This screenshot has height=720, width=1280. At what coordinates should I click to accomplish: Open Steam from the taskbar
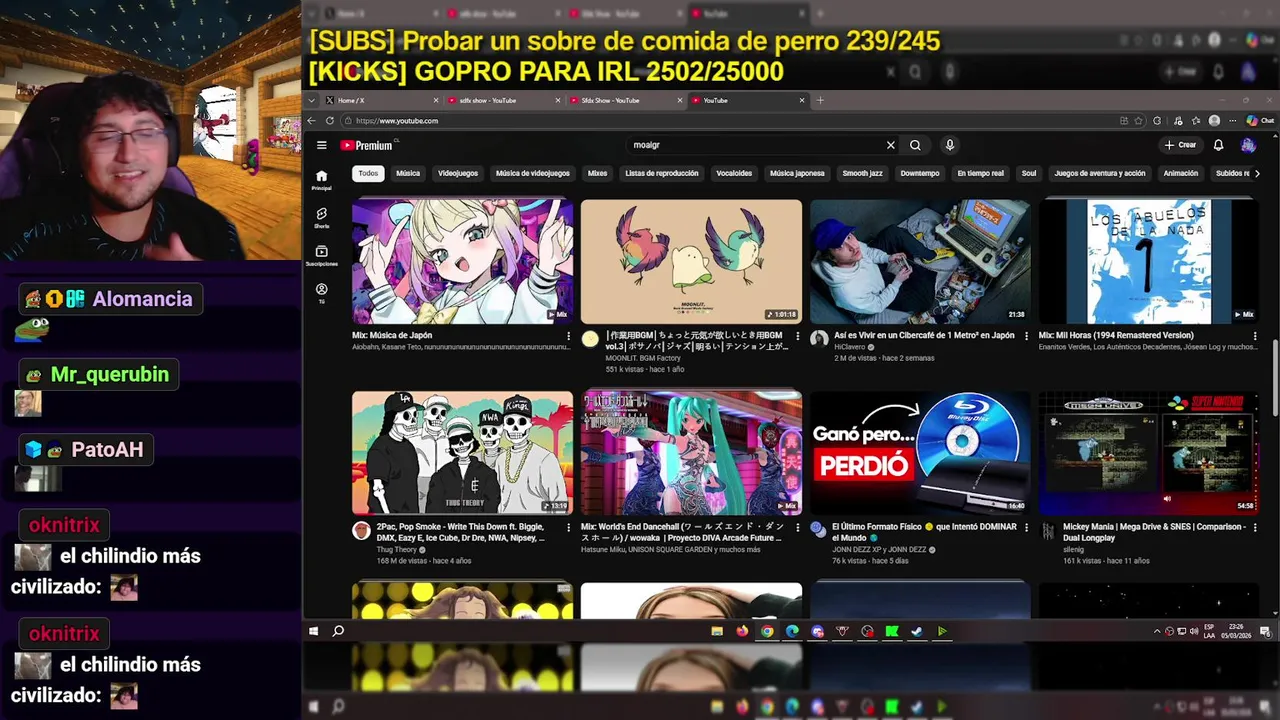(917, 631)
